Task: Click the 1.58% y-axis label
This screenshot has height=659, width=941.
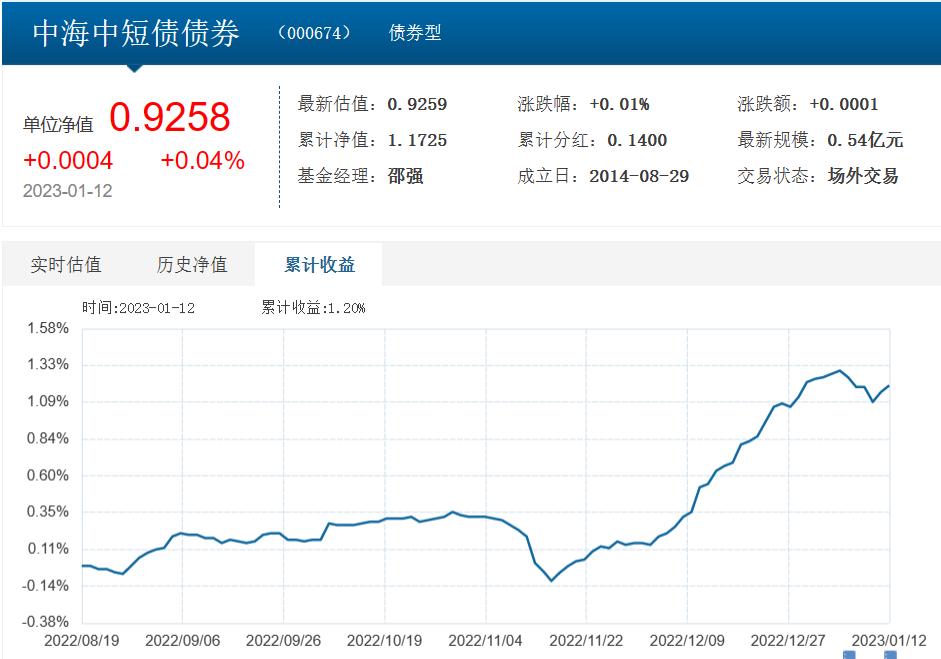Action: pyautogui.click(x=48, y=328)
